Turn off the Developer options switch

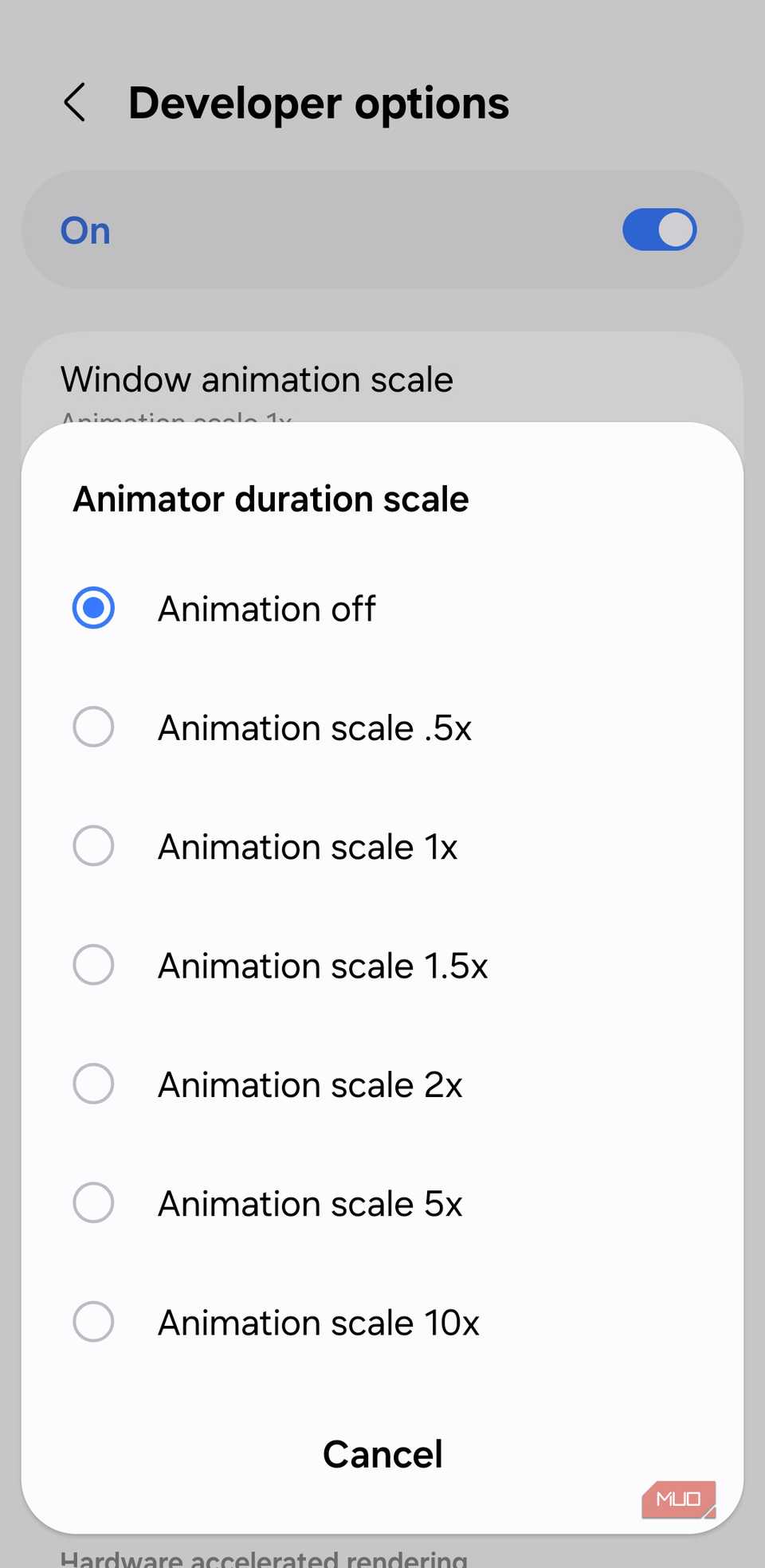[659, 230]
